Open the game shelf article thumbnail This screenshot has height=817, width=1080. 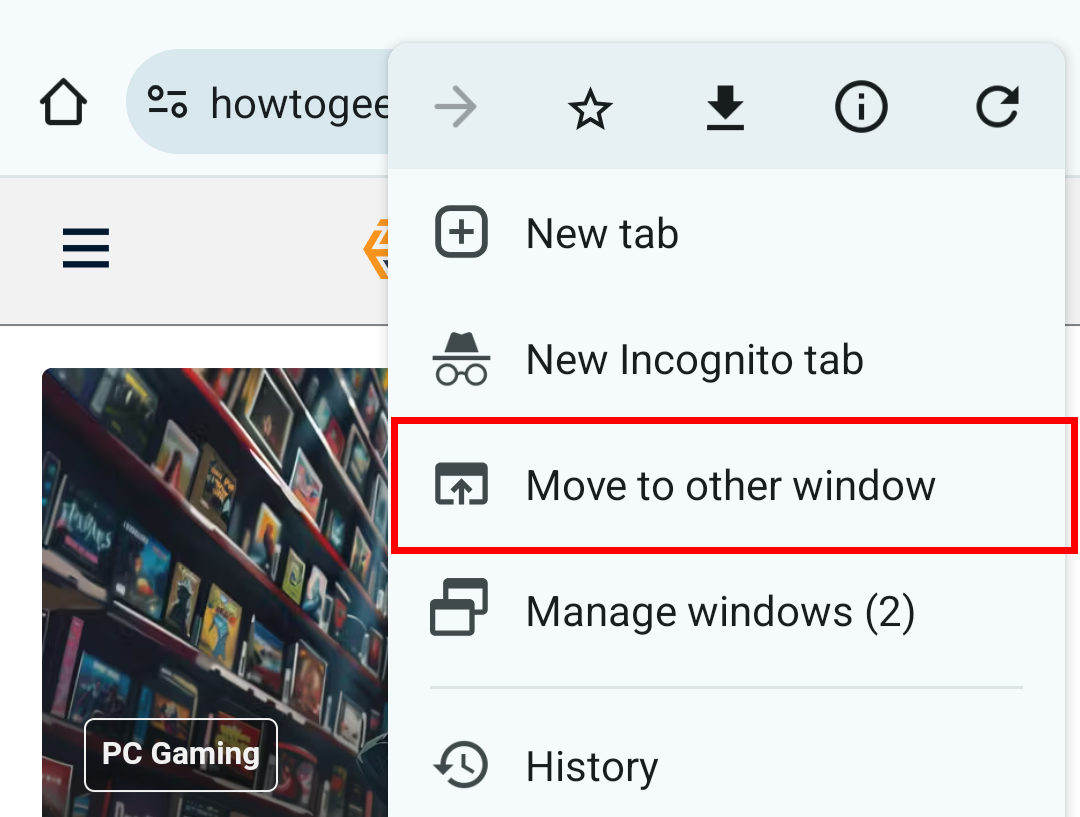click(x=215, y=592)
